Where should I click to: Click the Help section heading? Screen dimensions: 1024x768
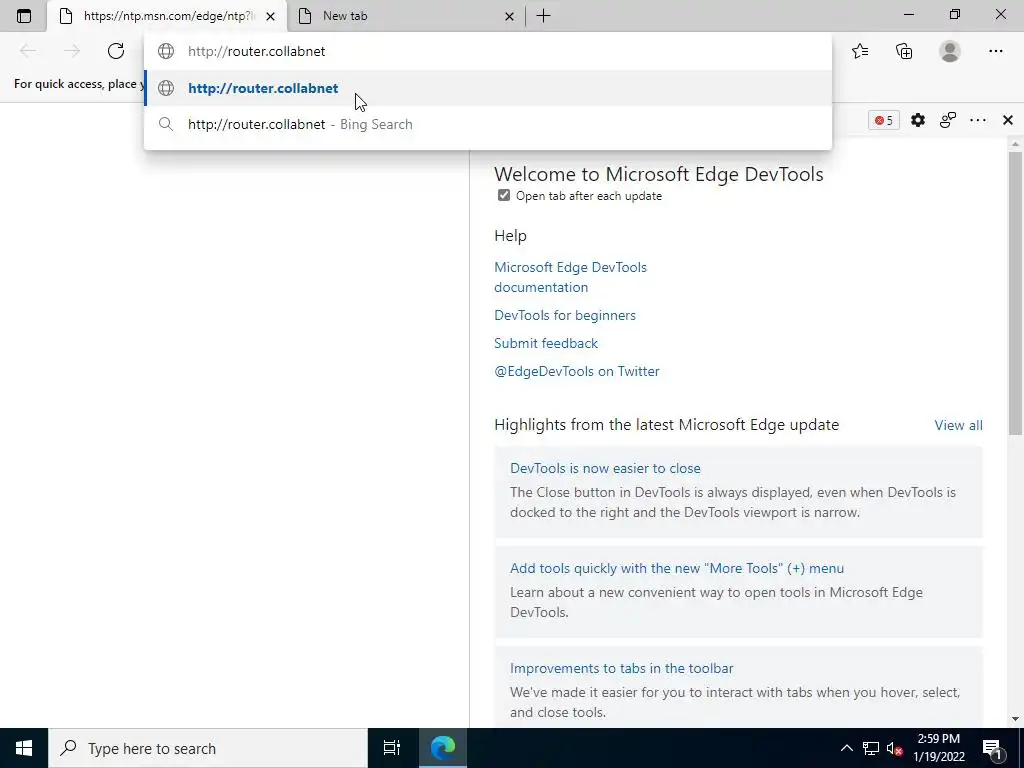point(510,236)
